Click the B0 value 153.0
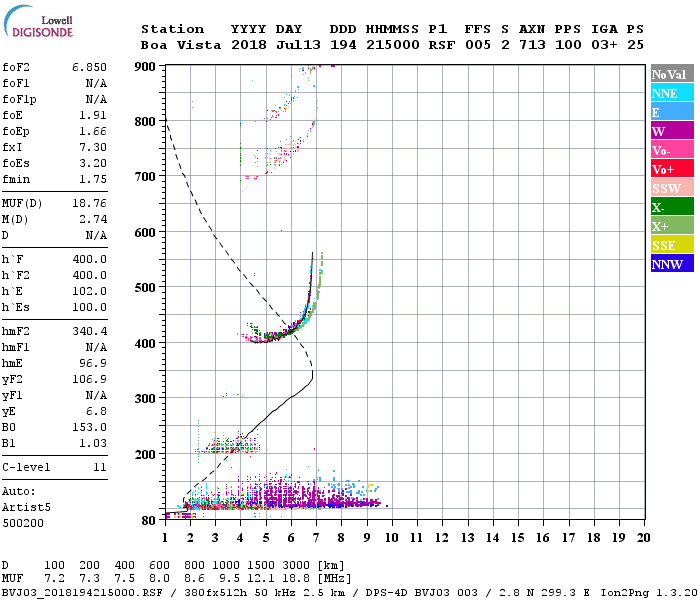This screenshot has height=600, width=700. click(x=89, y=428)
